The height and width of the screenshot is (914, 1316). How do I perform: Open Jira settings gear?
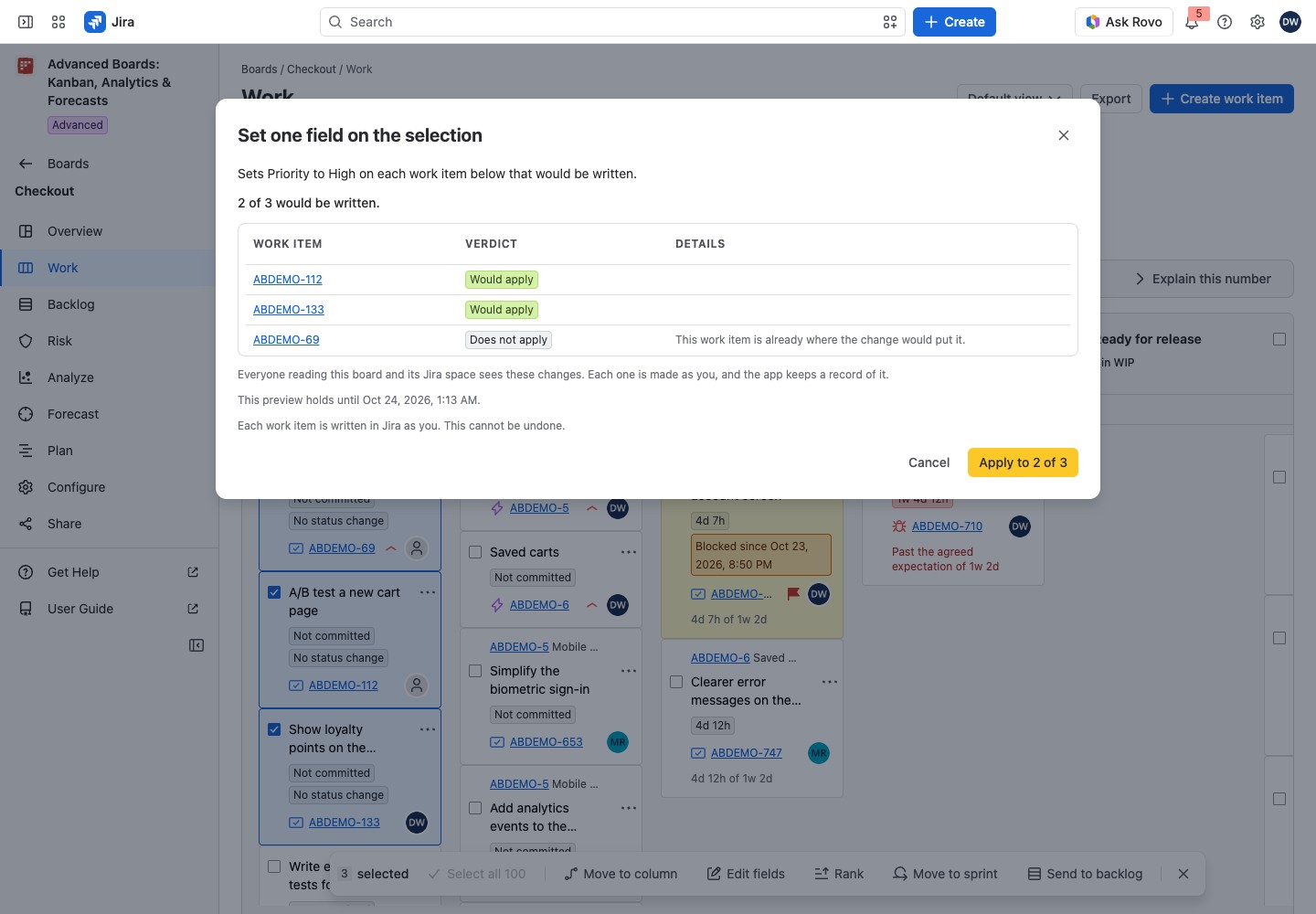pyautogui.click(x=1258, y=22)
